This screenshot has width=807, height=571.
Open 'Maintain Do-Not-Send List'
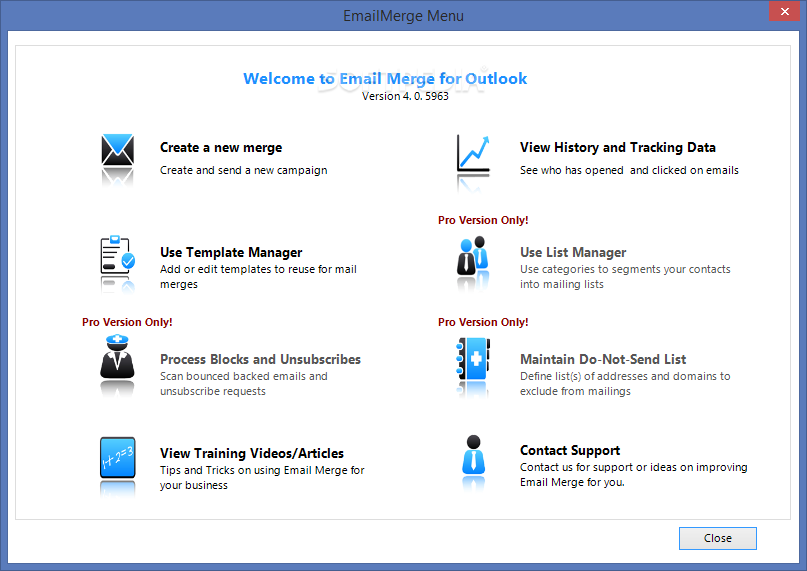click(x=603, y=359)
